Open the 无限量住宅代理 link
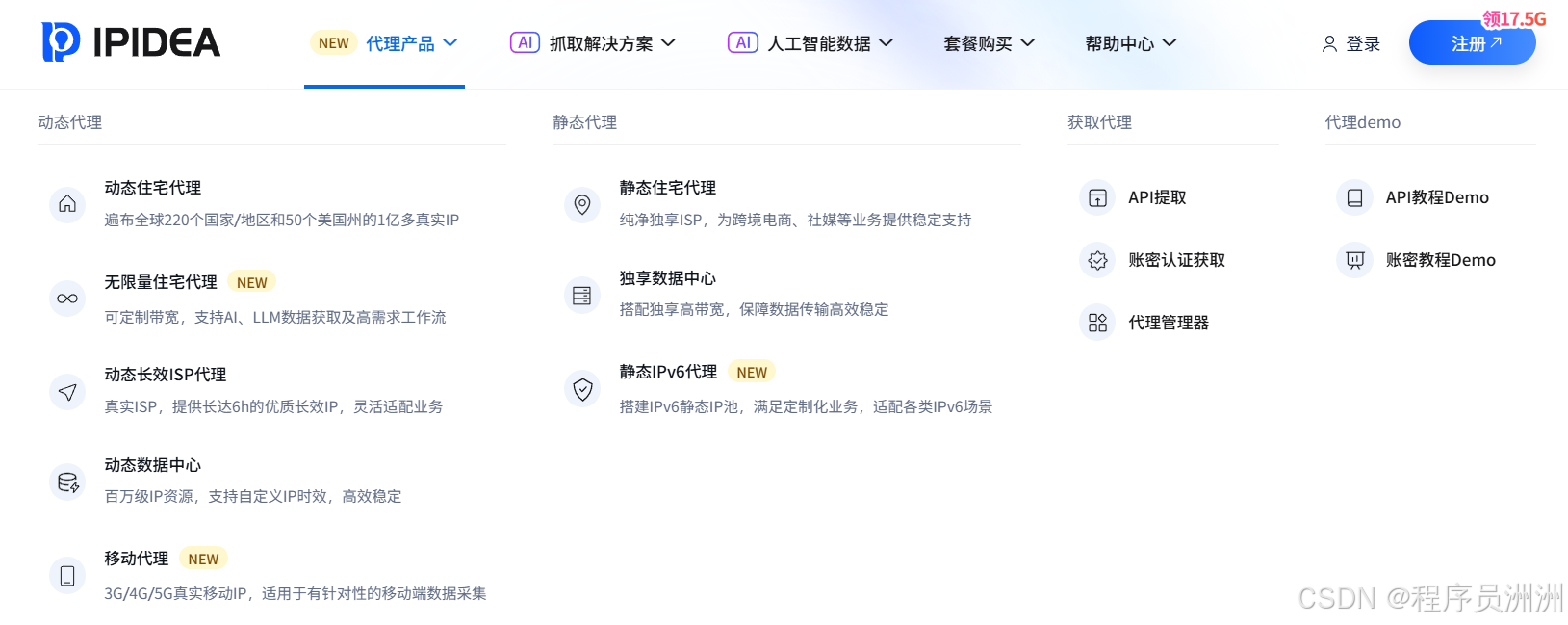The image size is (1568, 625). pos(161,282)
